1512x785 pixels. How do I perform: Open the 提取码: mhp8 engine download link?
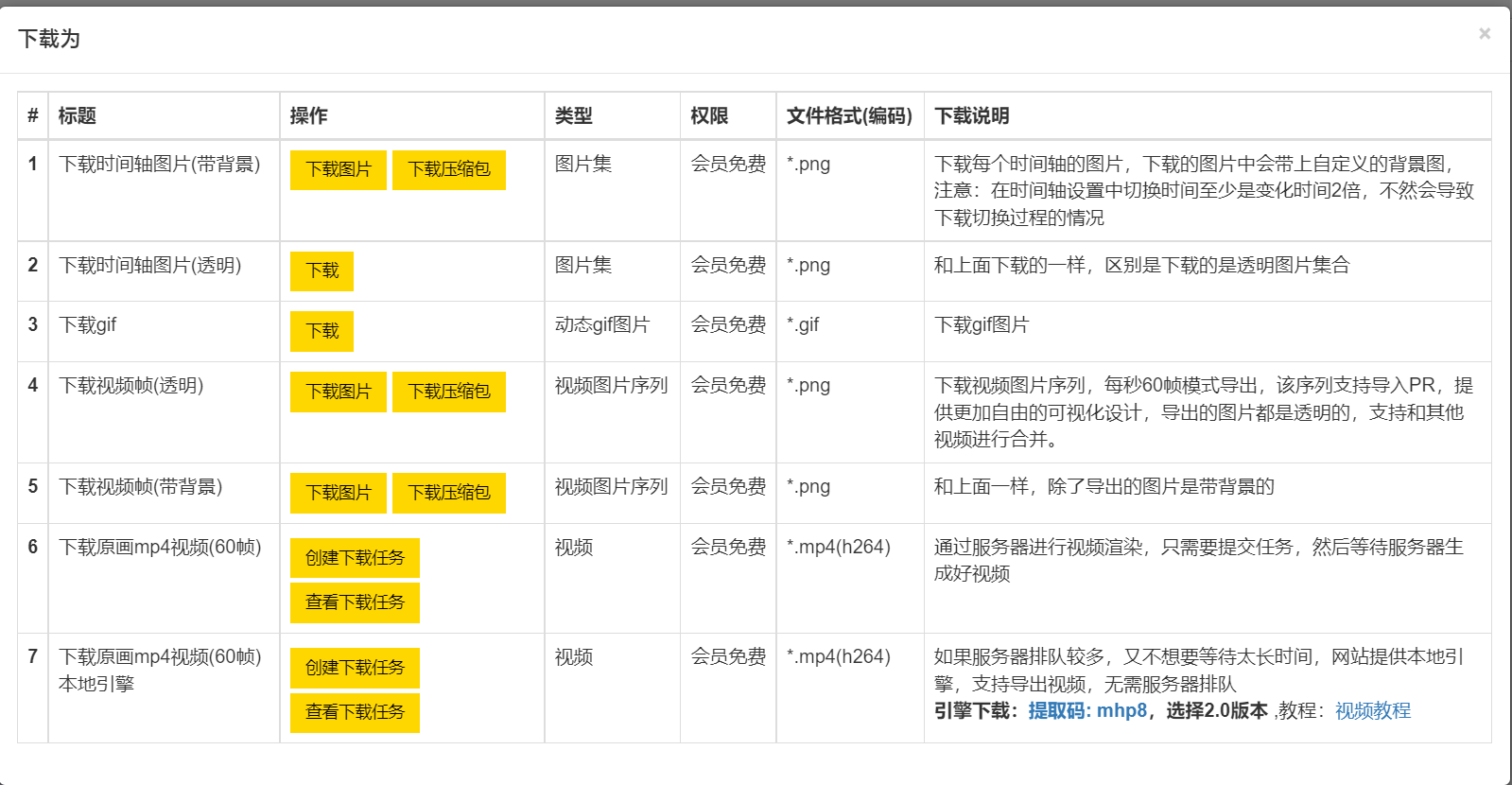point(1087,711)
